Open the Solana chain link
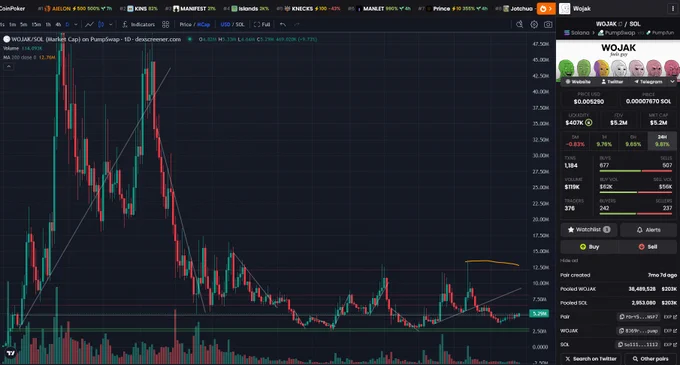The image size is (680, 365). click(x=577, y=33)
